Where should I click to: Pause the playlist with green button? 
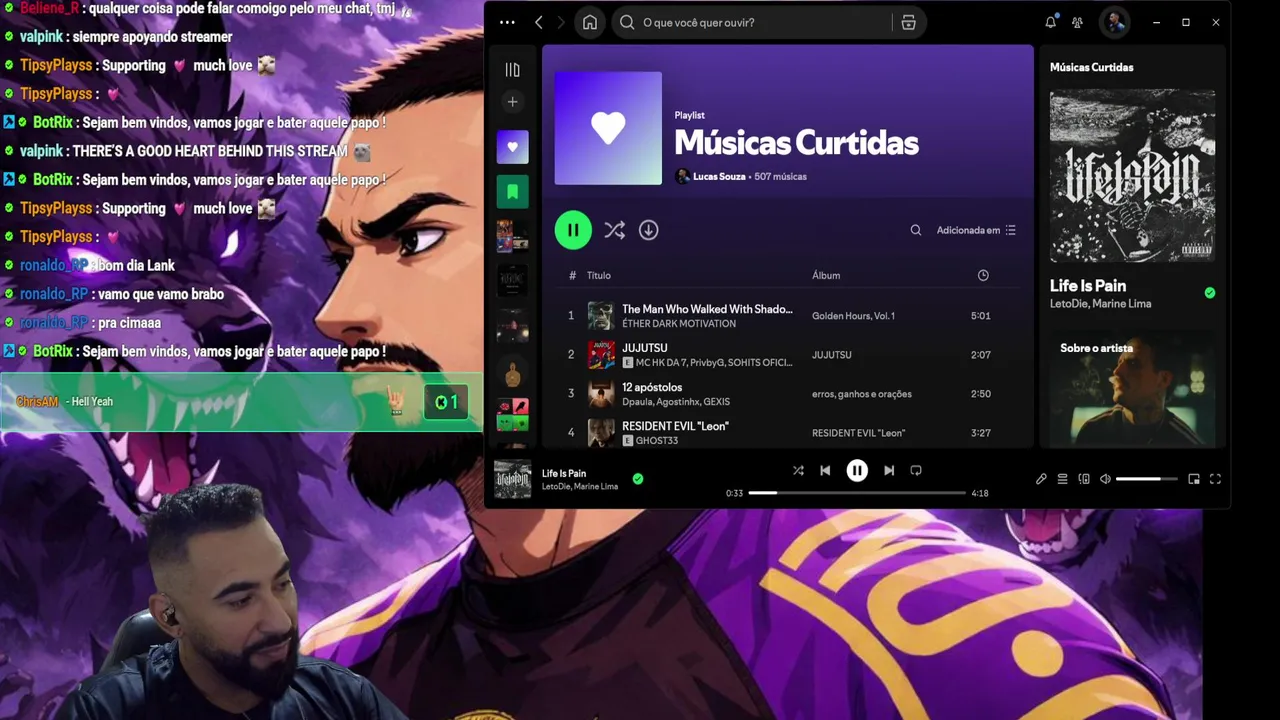573,230
